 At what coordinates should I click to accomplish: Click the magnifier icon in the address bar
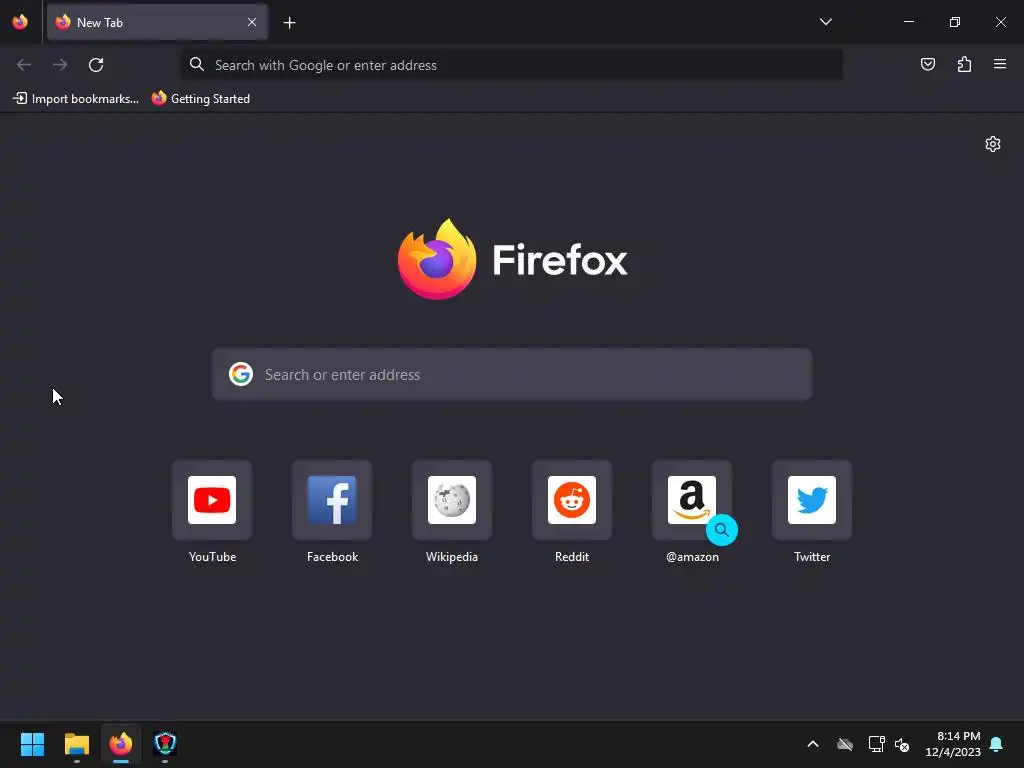pyautogui.click(x=197, y=64)
